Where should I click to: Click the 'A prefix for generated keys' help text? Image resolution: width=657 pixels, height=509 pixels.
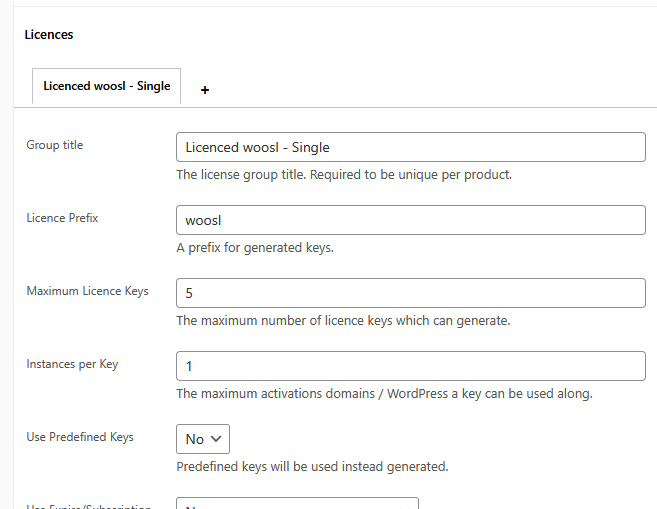(x=255, y=248)
